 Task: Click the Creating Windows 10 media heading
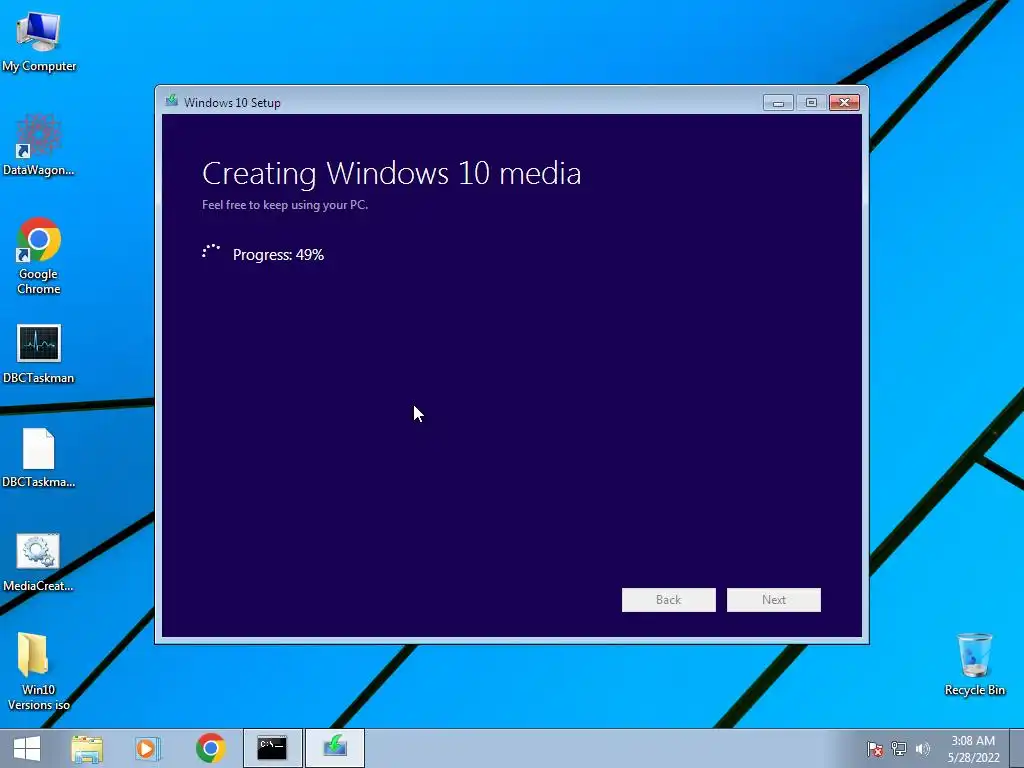392,173
